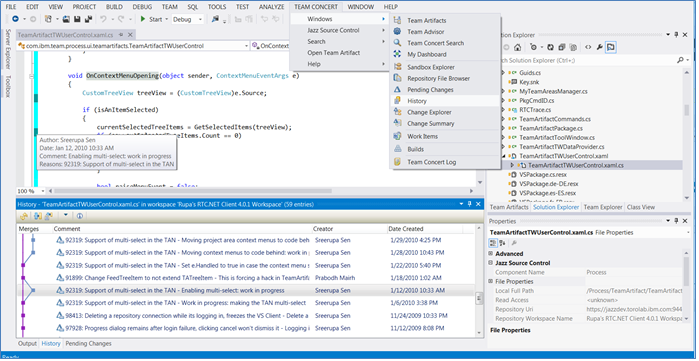This screenshot has width=699, height=361.
Task: Select Repository File Browser entry
Action: tap(445, 78)
